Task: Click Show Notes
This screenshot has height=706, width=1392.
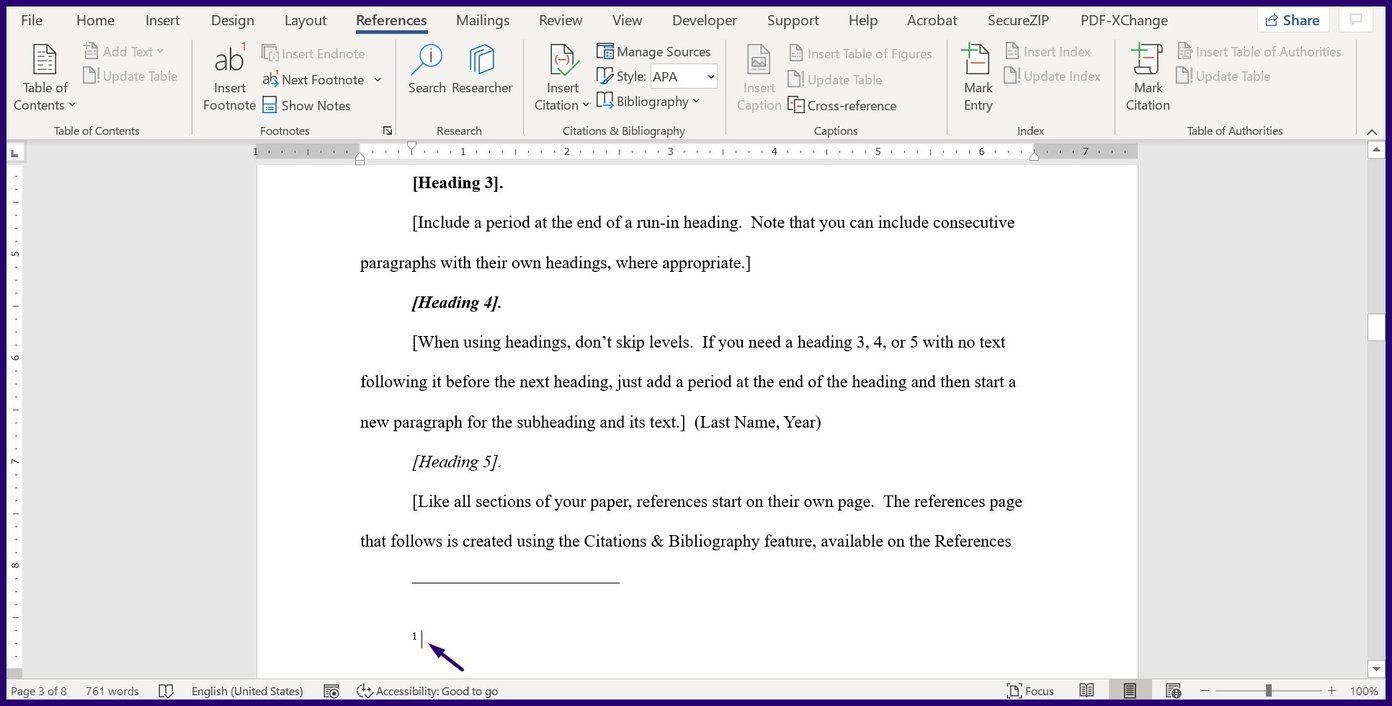Action: (306, 105)
